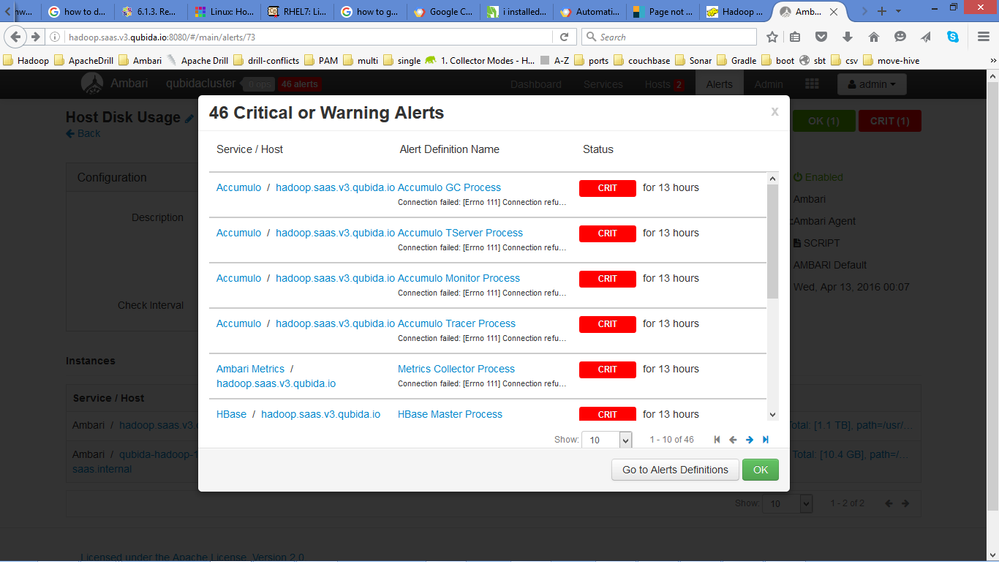Click the Pocket save icon

(821, 37)
